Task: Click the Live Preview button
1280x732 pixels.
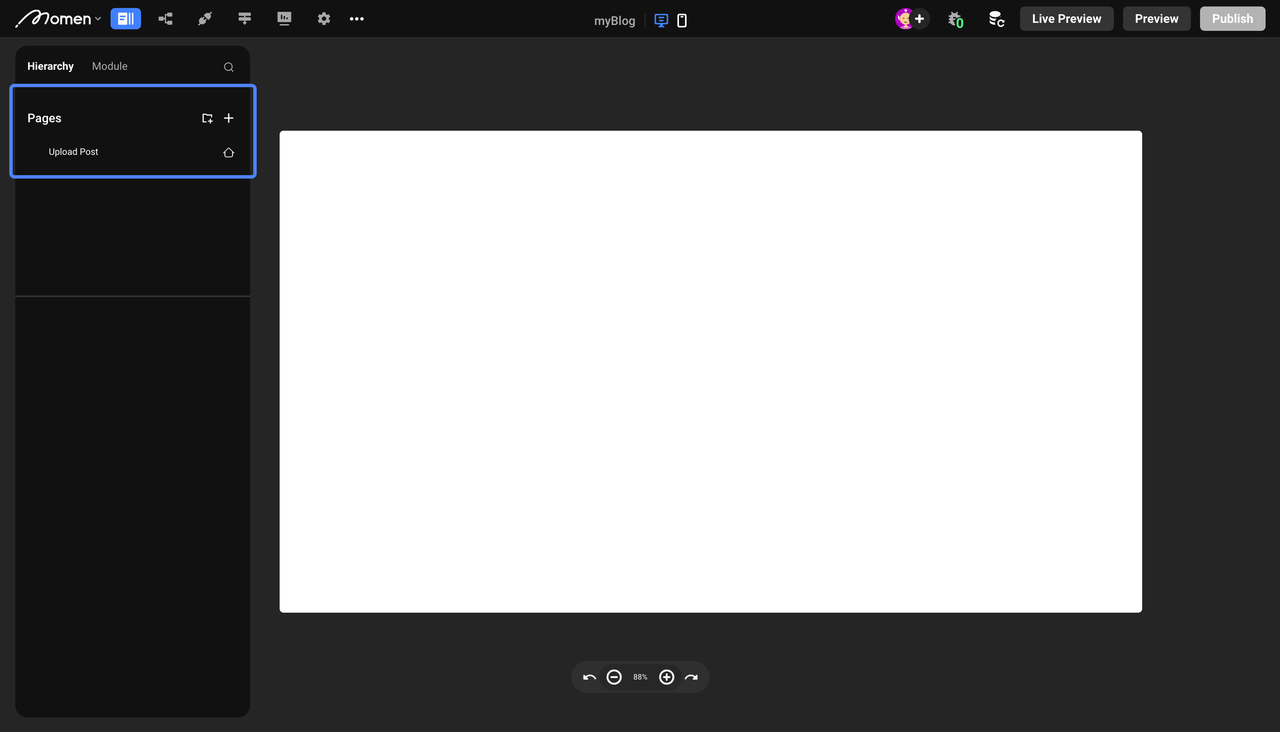Action: (1066, 19)
